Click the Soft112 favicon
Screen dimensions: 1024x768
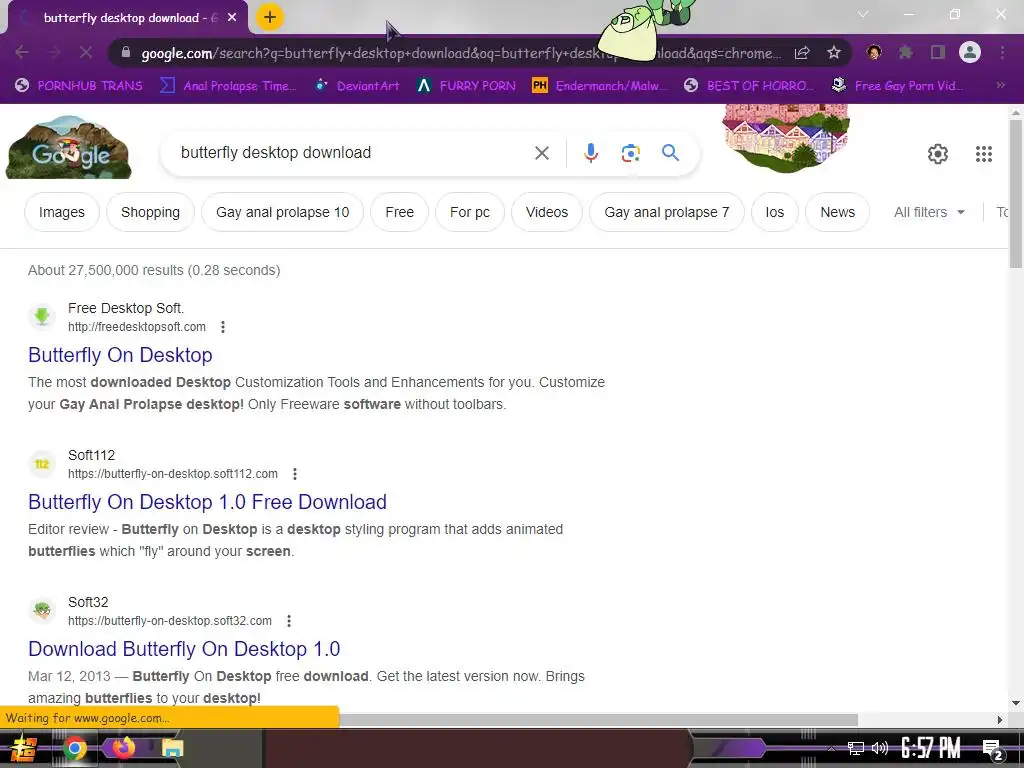(42, 464)
